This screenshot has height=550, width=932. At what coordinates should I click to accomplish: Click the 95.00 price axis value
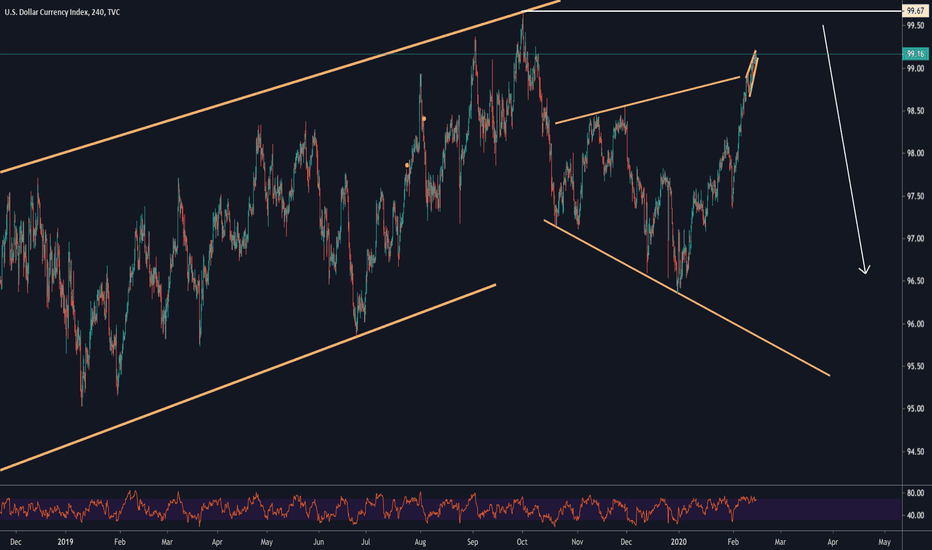point(915,409)
